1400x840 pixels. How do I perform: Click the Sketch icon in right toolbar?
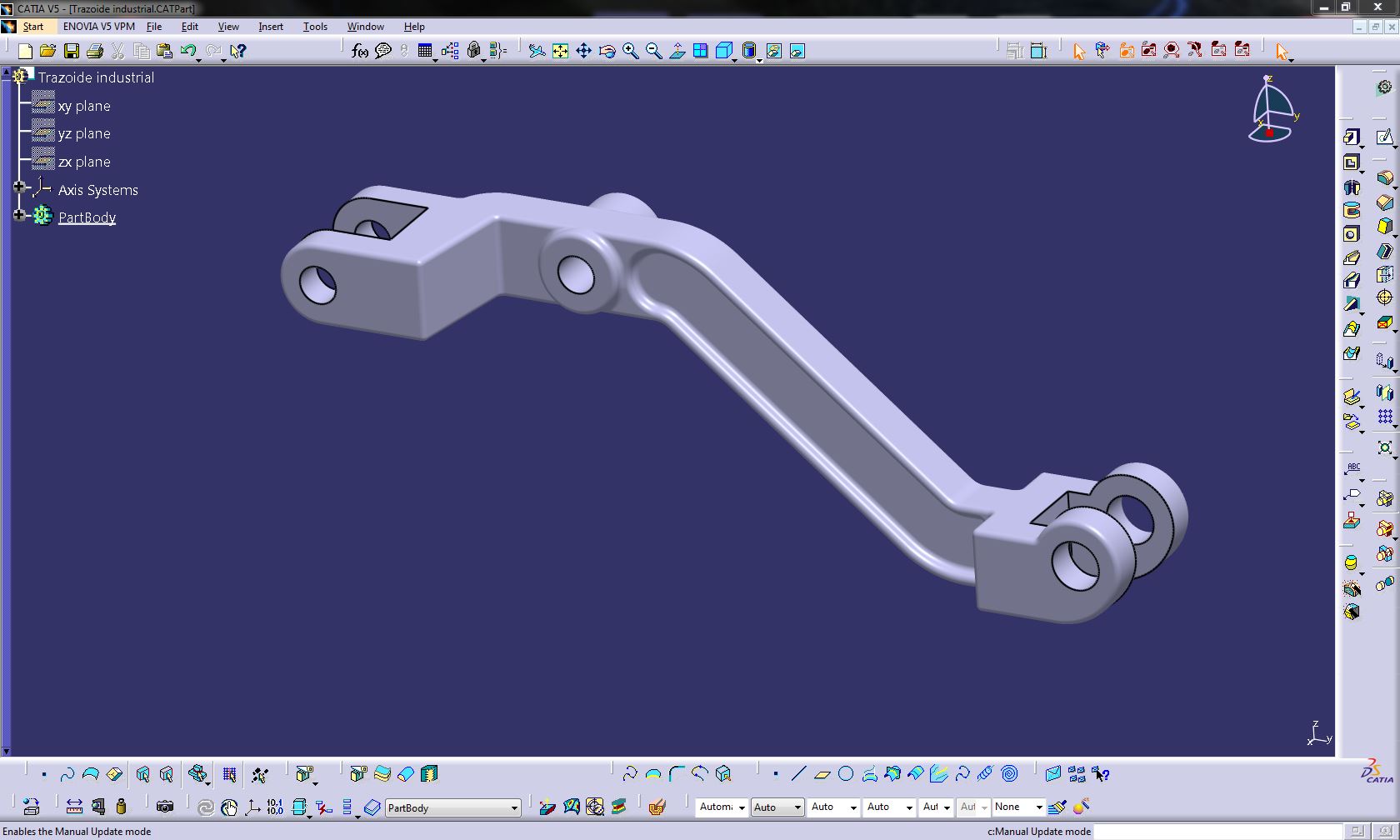click(1384, 137)
